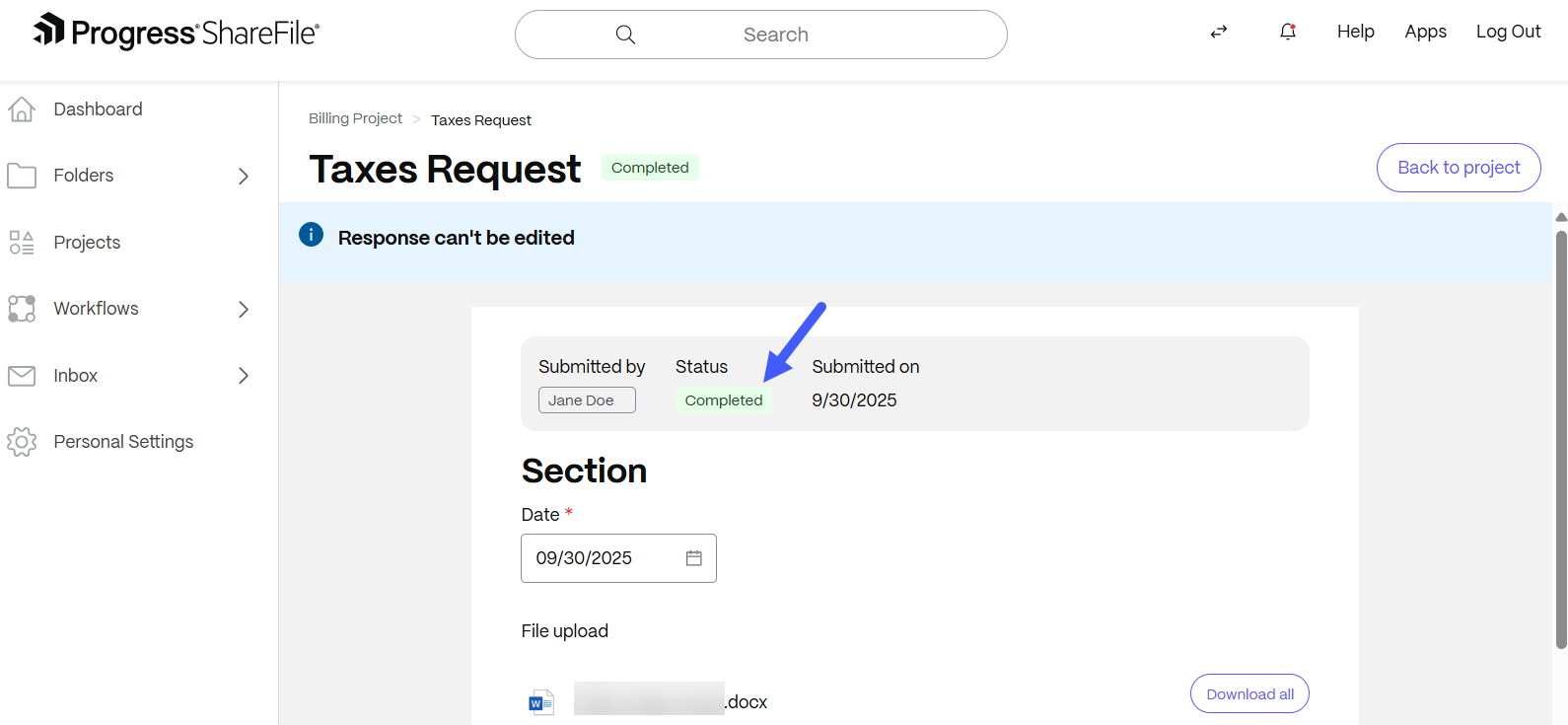Click the Progress ShareFile logo
This screenshot has width=1568, height=725.
(176, 33)
